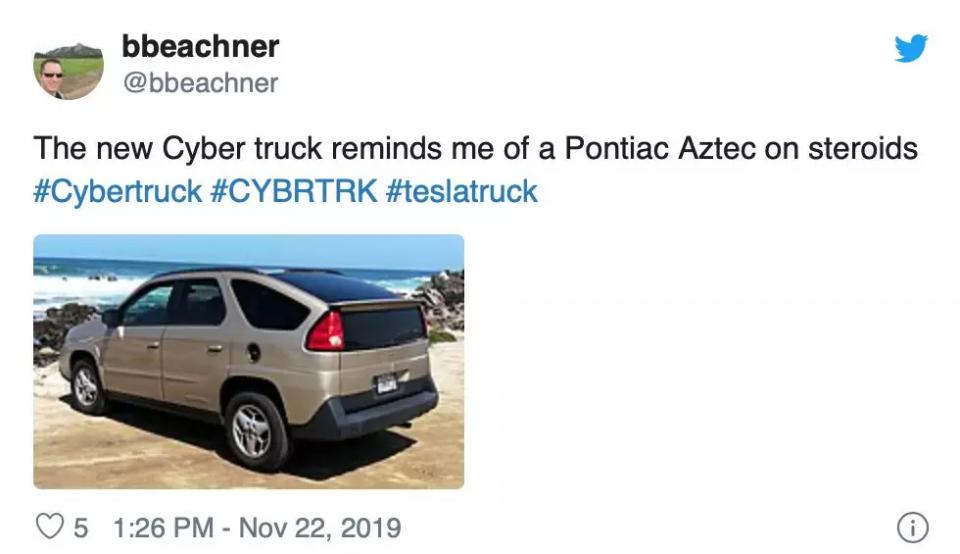The width and height of the screenshot is (960, 554).
Task: Select the #teslatruck hashtag
Action: [462, 191]
